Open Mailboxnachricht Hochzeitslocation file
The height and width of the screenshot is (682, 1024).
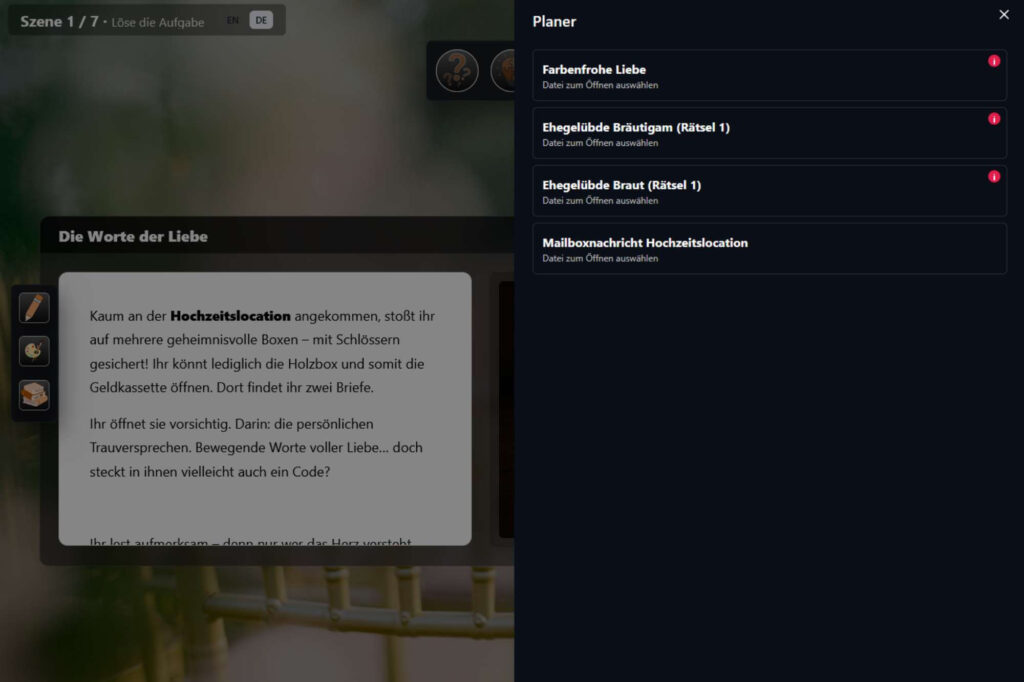(760, 249)
